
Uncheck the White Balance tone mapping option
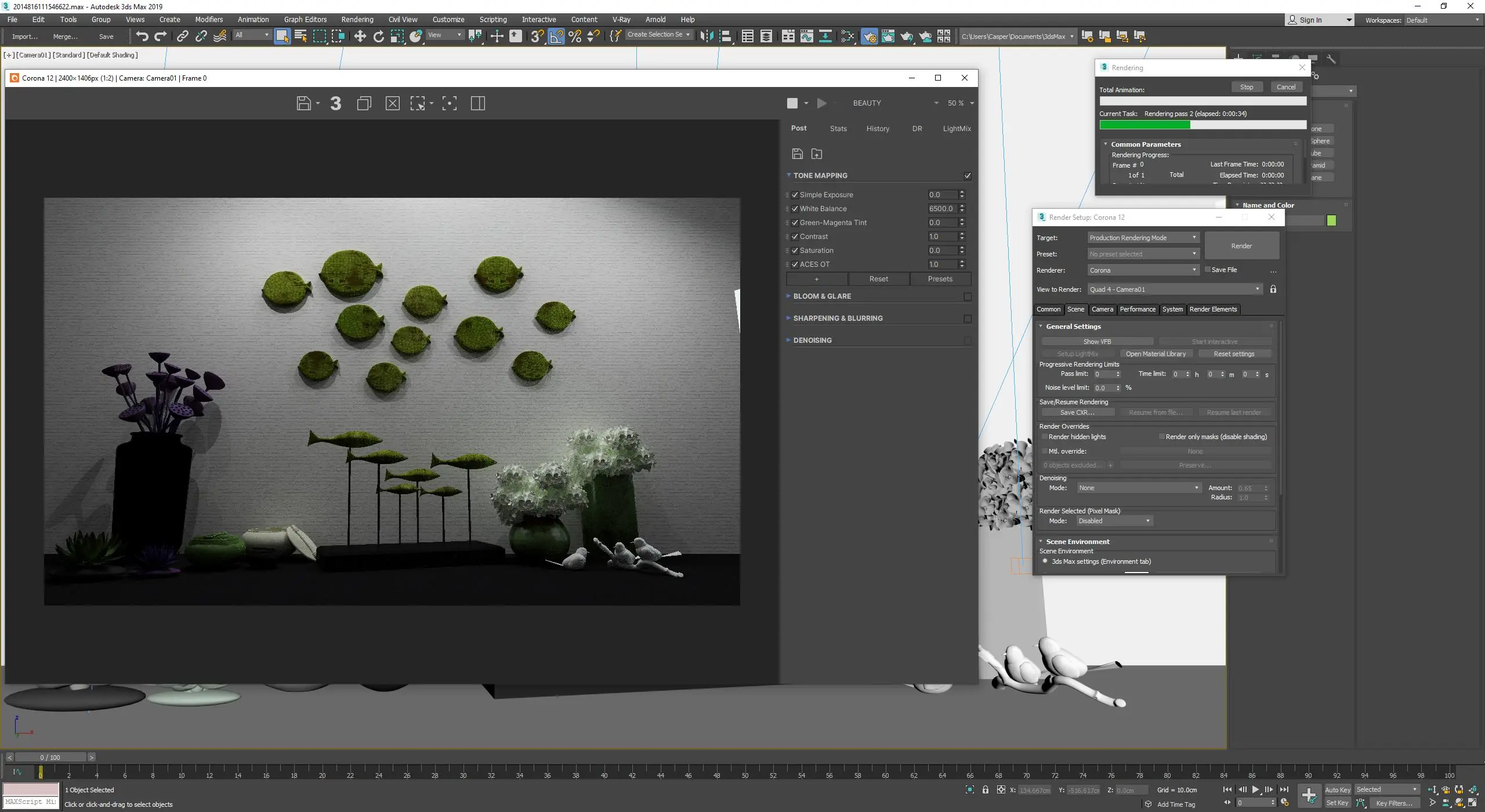click(795, 209)
